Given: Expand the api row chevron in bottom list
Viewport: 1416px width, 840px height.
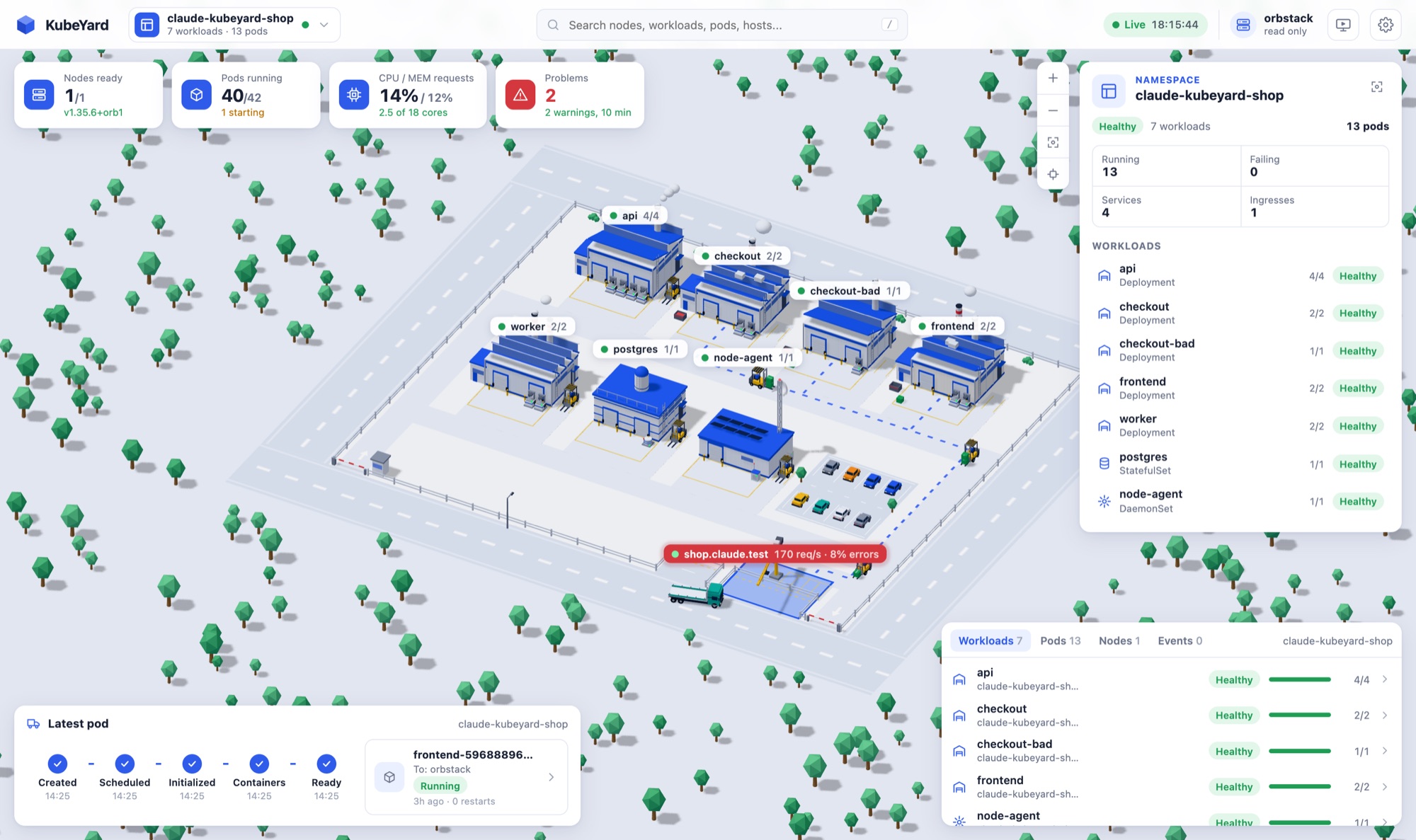Looking at the screenshot, I should (1385, 679).
